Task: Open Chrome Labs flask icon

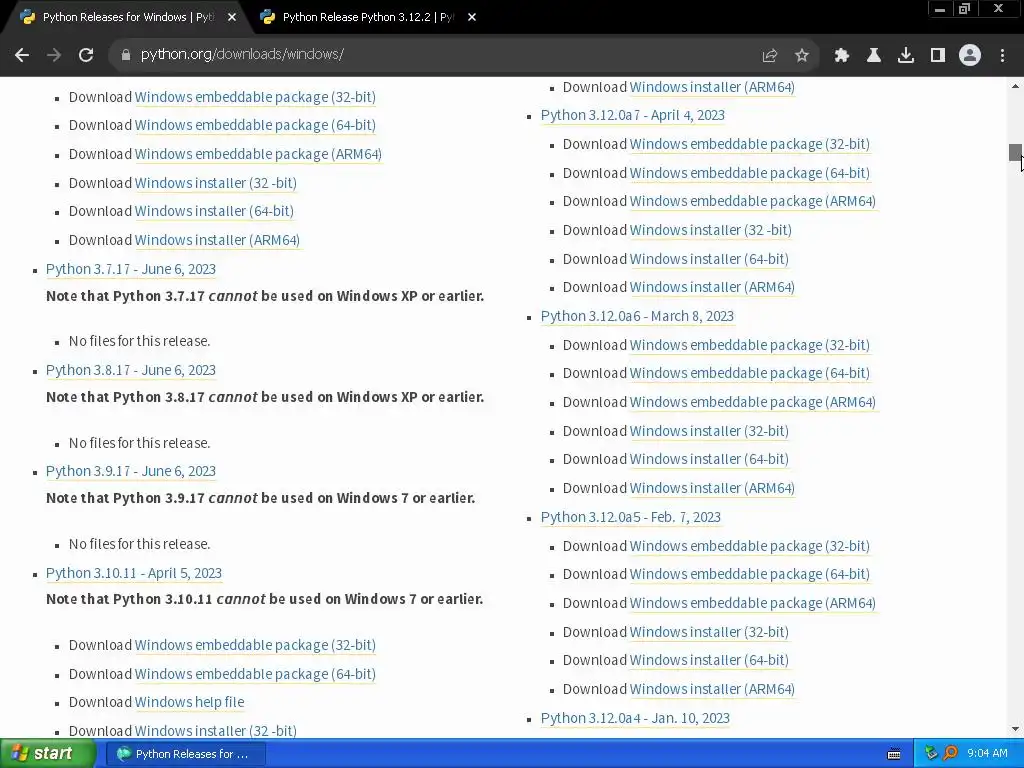Action: [x=874, y=56]
